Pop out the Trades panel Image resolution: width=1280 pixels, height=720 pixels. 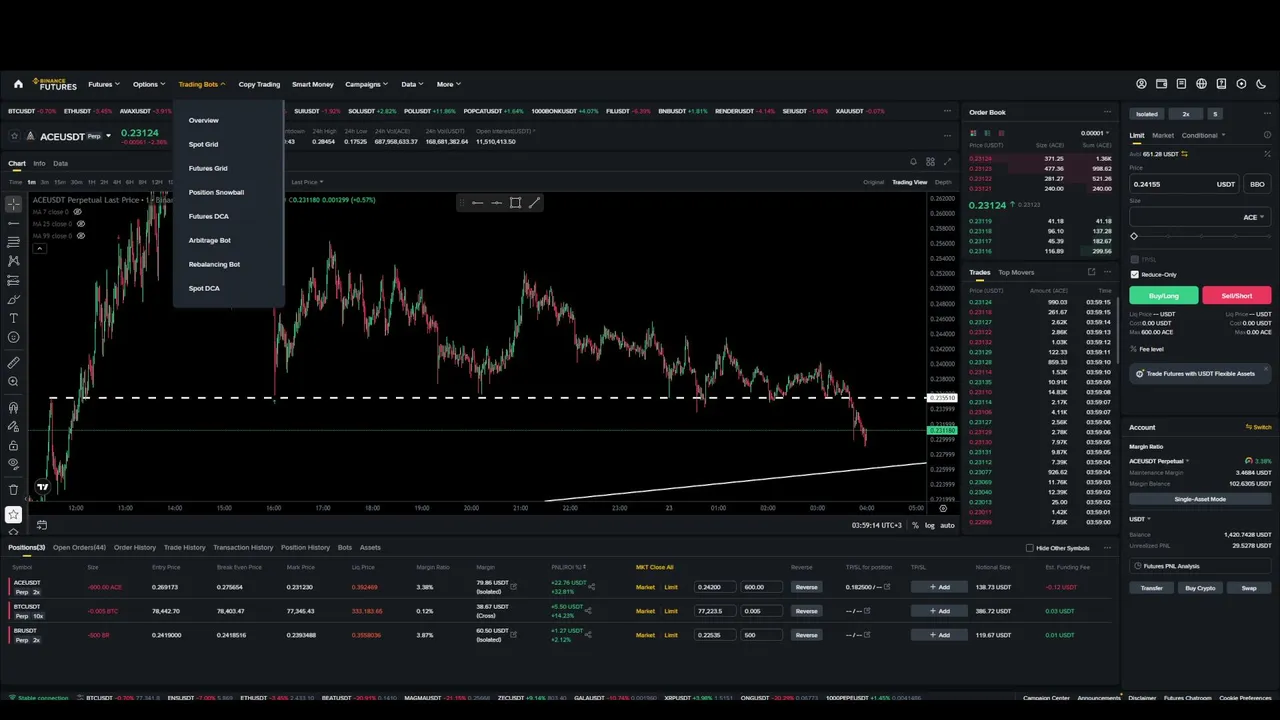click(1092, 272)
